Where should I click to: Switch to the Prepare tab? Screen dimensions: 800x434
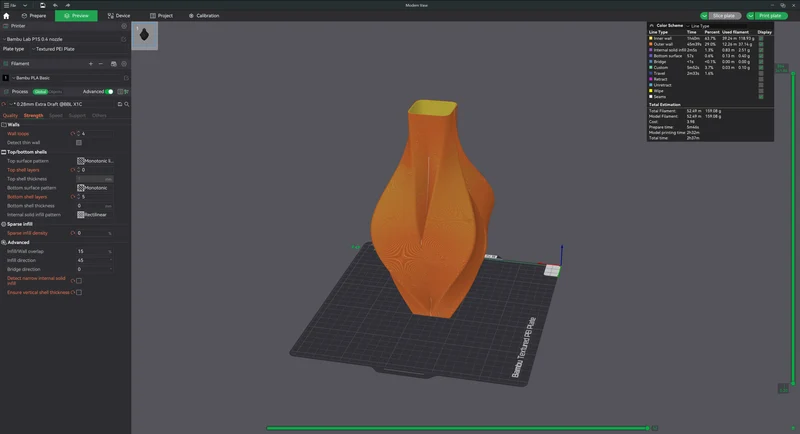pos(34,16)
